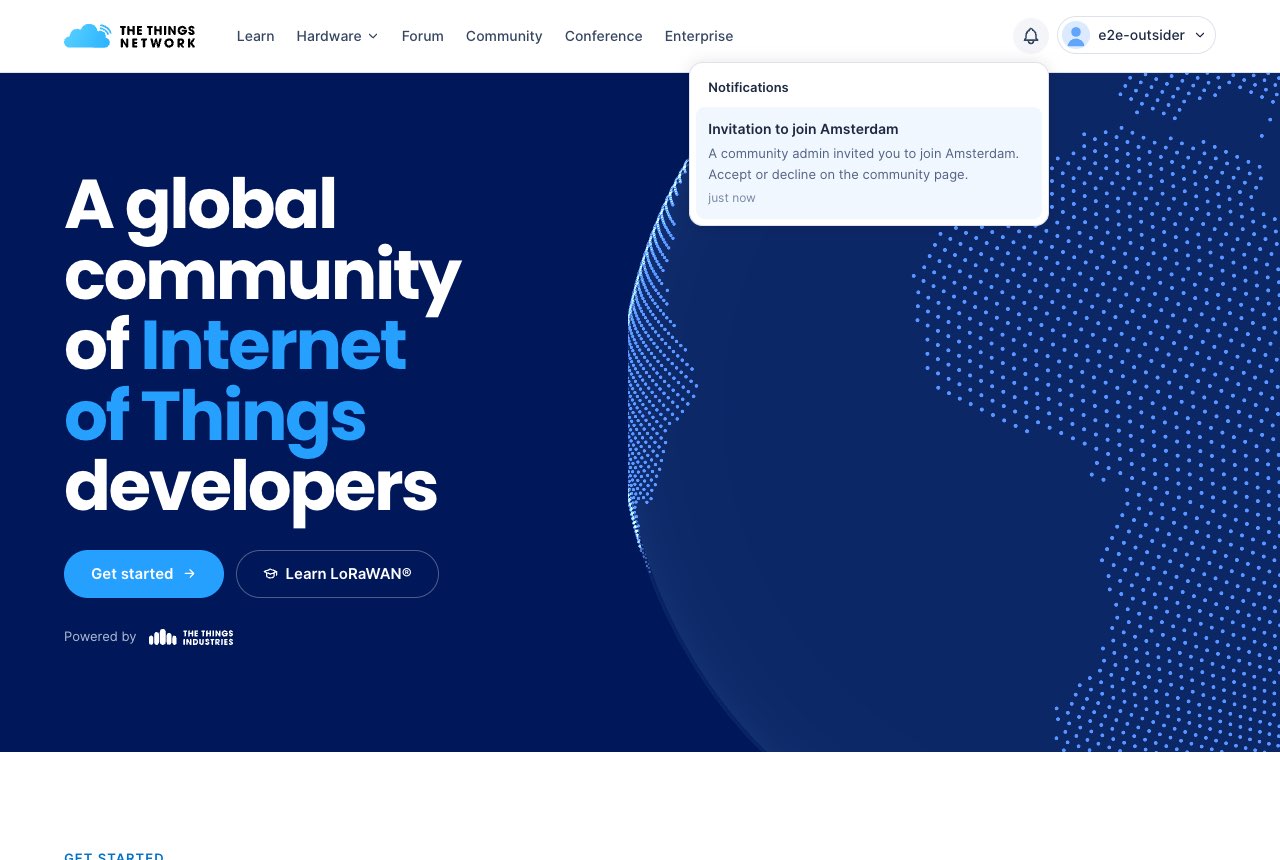Go to Forum in the navigation

(x=422, y=36)
